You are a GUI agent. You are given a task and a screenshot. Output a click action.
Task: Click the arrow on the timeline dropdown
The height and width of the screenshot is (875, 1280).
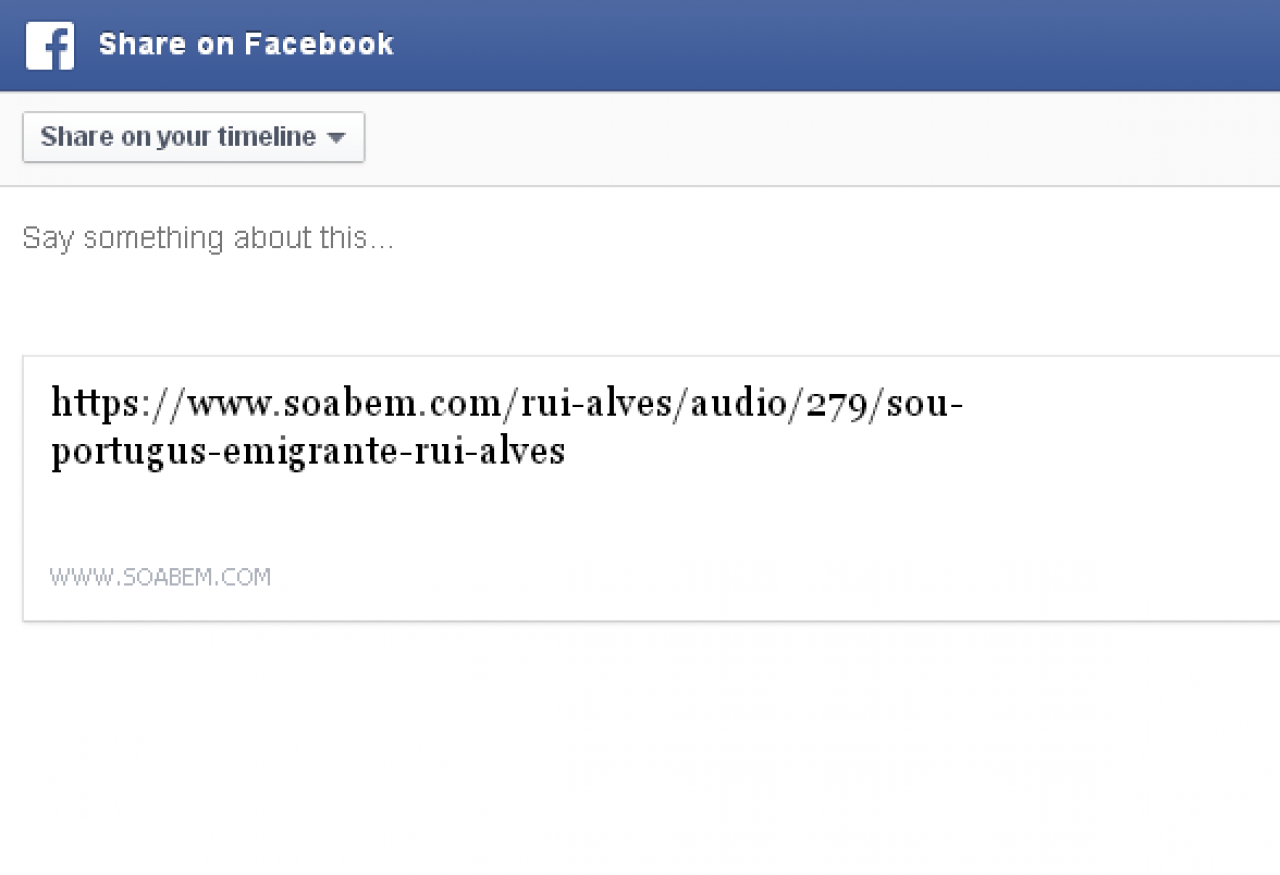coord(337,138)
